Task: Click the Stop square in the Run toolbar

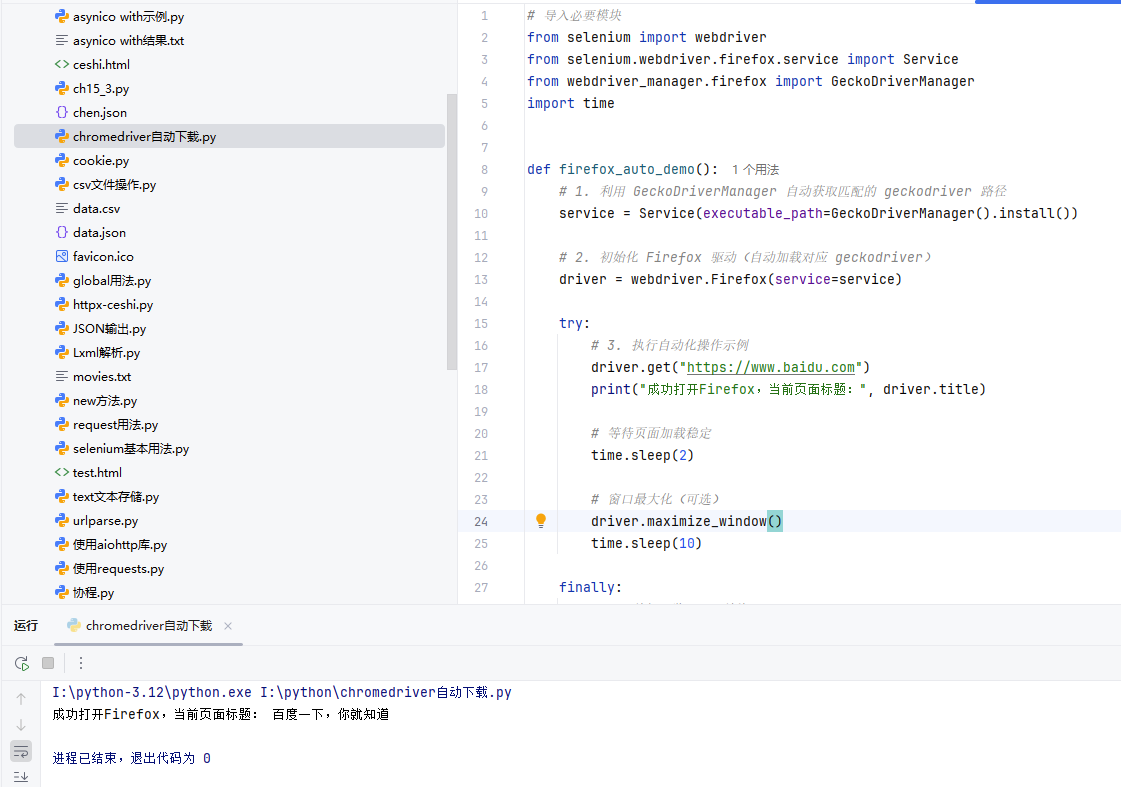Action: tap(48, 663)
